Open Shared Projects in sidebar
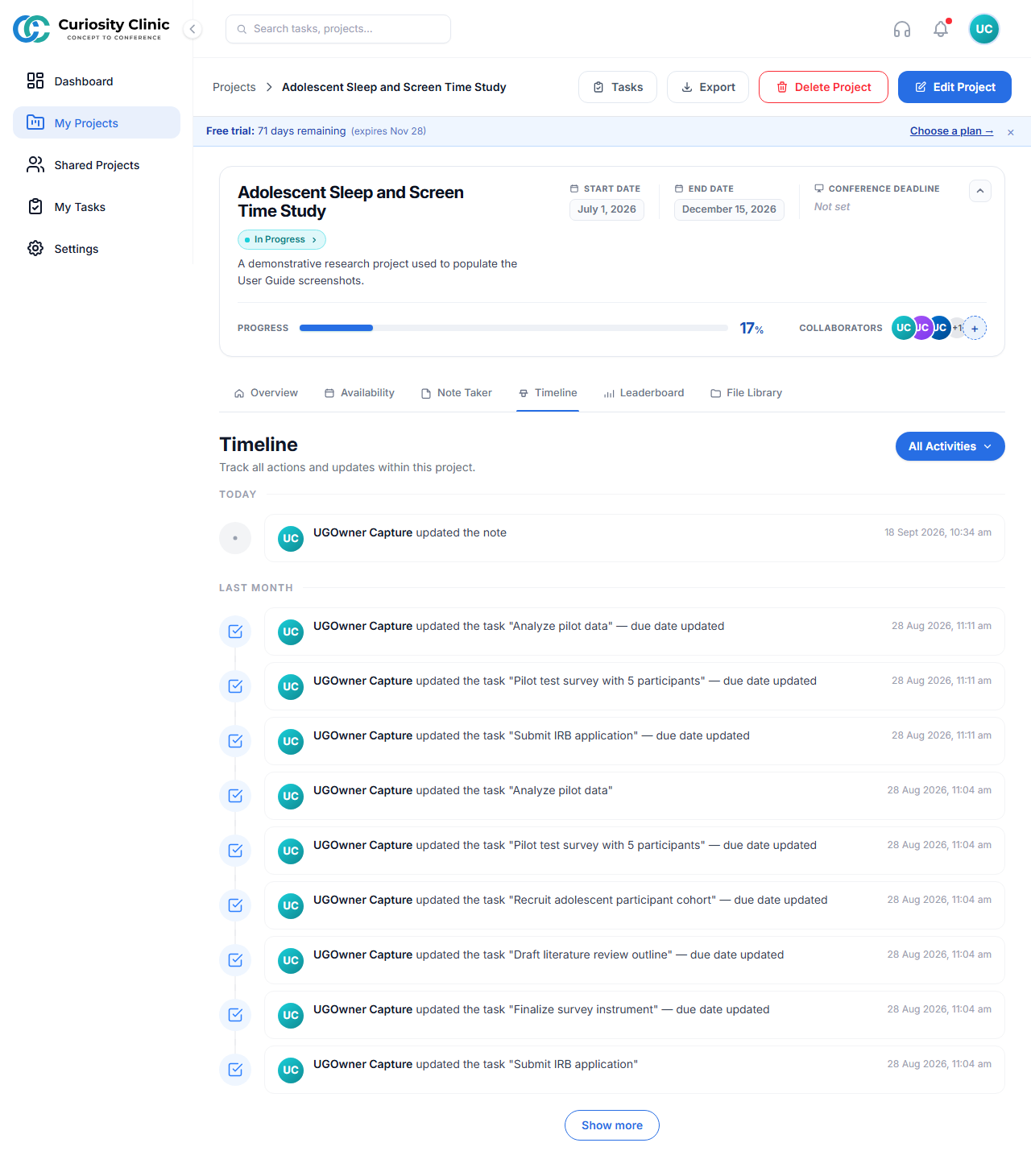1031x1176 pixels. point(97,164)
